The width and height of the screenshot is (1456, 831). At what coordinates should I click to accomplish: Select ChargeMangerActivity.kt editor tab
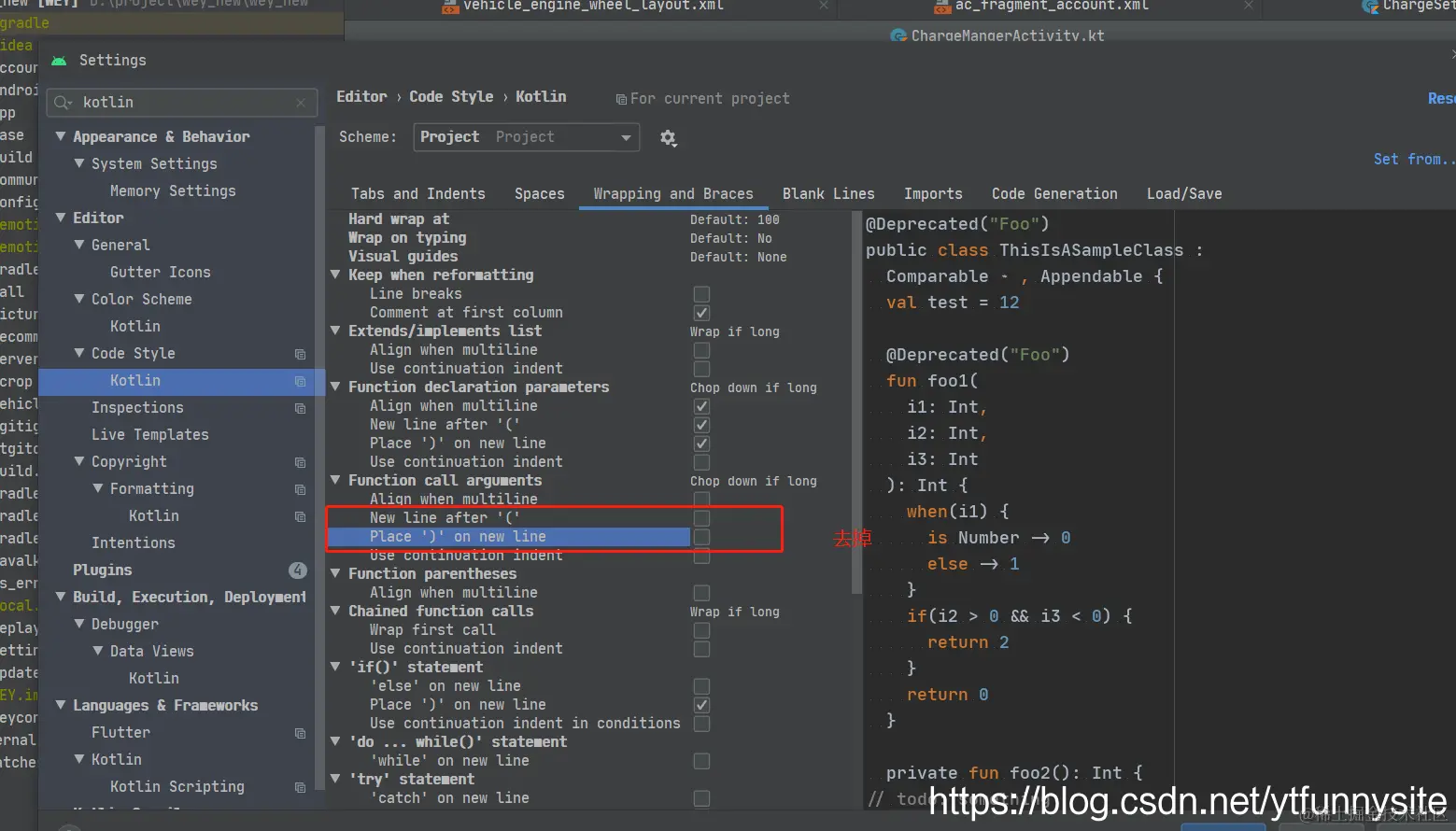coord(997,35)
